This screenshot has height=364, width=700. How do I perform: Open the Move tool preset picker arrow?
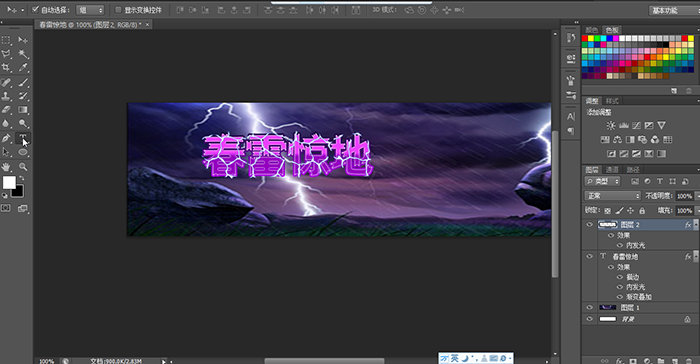(23, 9)
